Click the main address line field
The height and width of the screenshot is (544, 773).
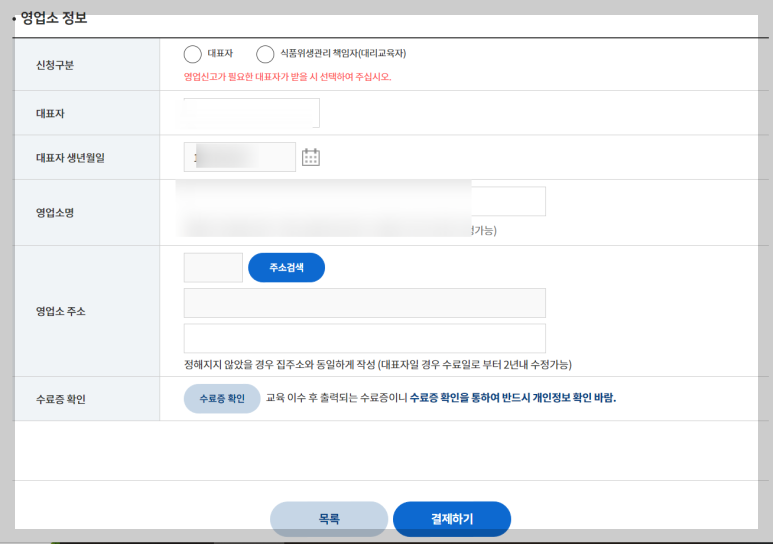coord(365,303)
